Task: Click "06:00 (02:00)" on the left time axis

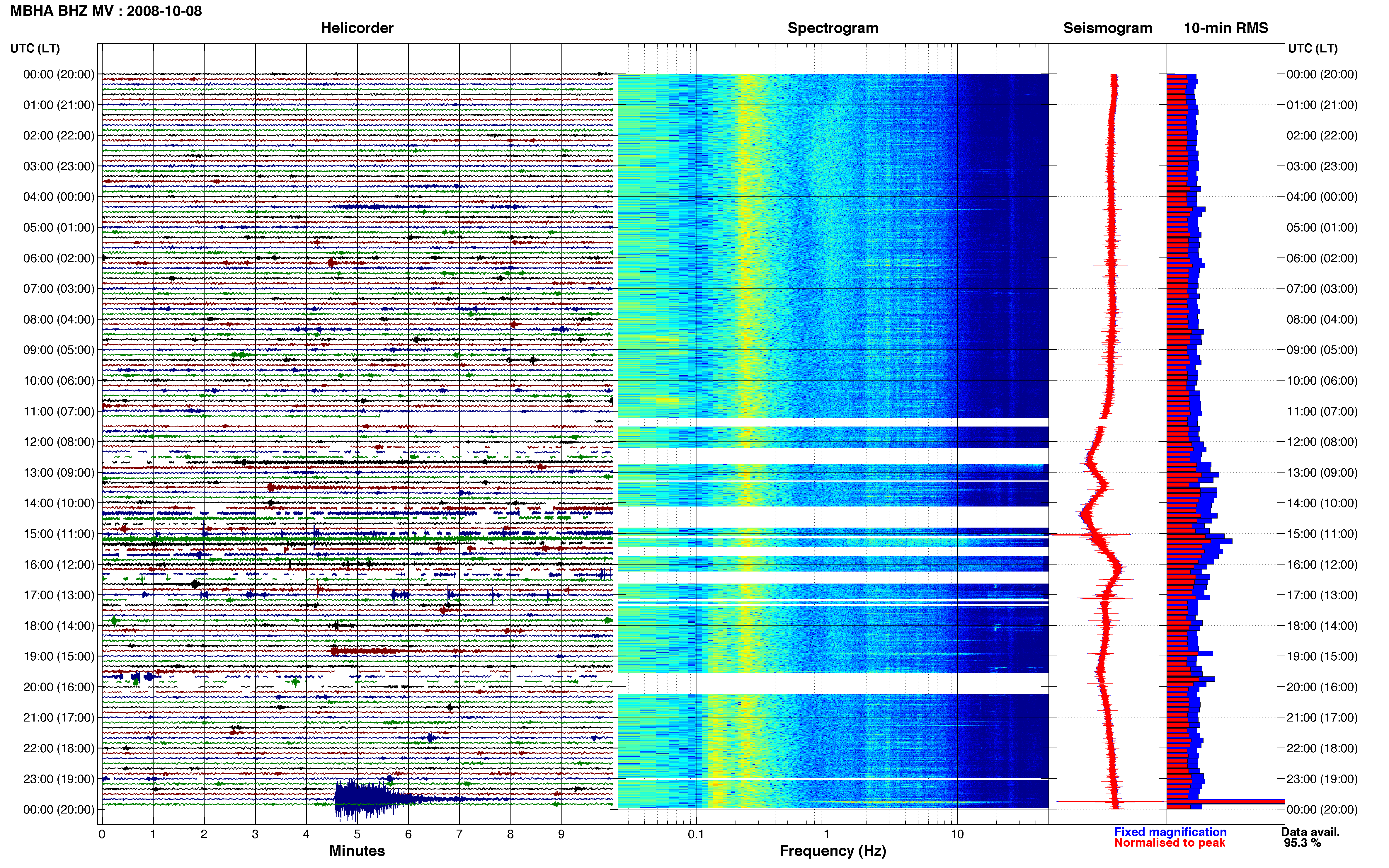Action: 59,258
